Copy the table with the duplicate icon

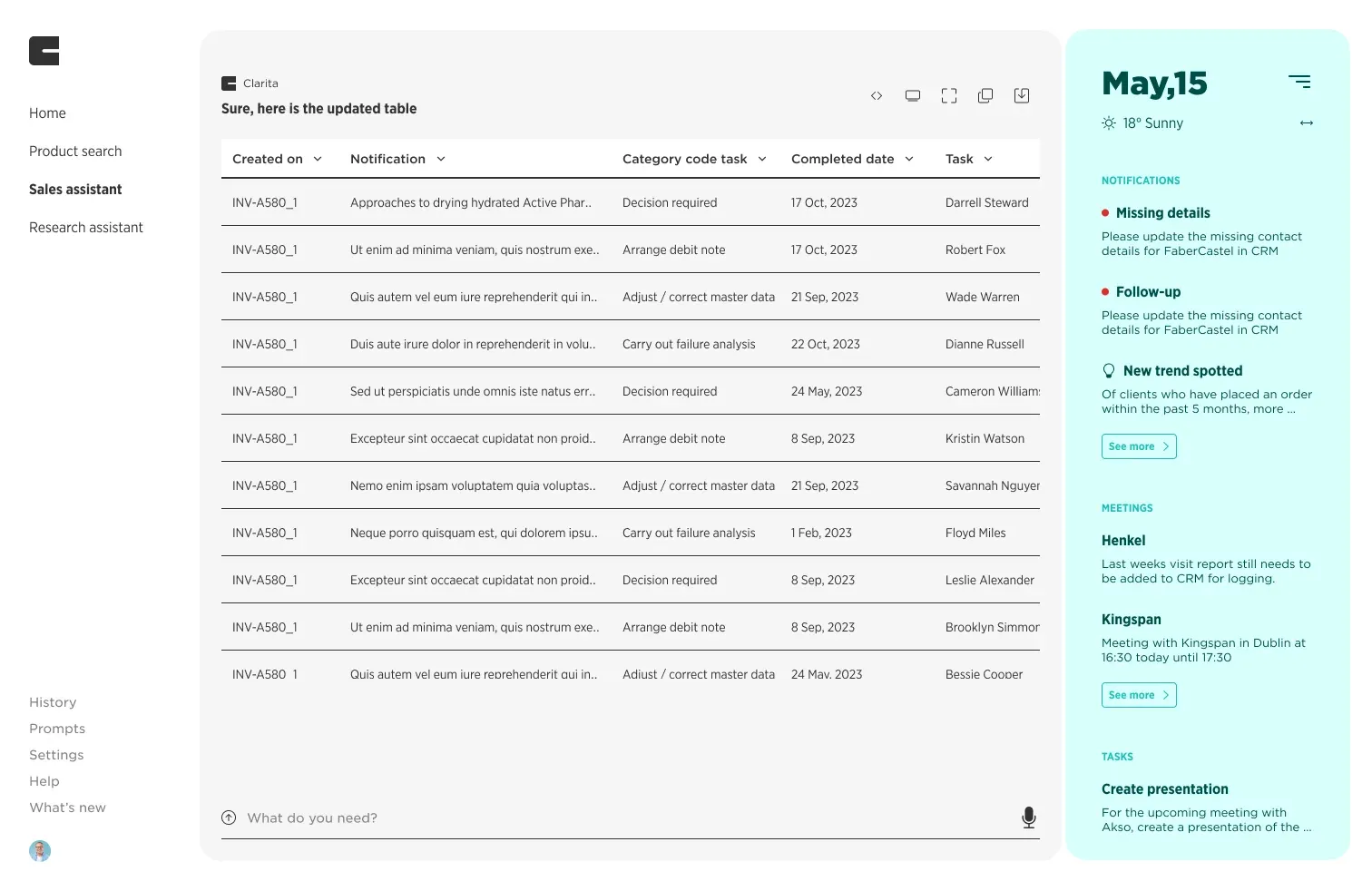(x=985, y=95)
